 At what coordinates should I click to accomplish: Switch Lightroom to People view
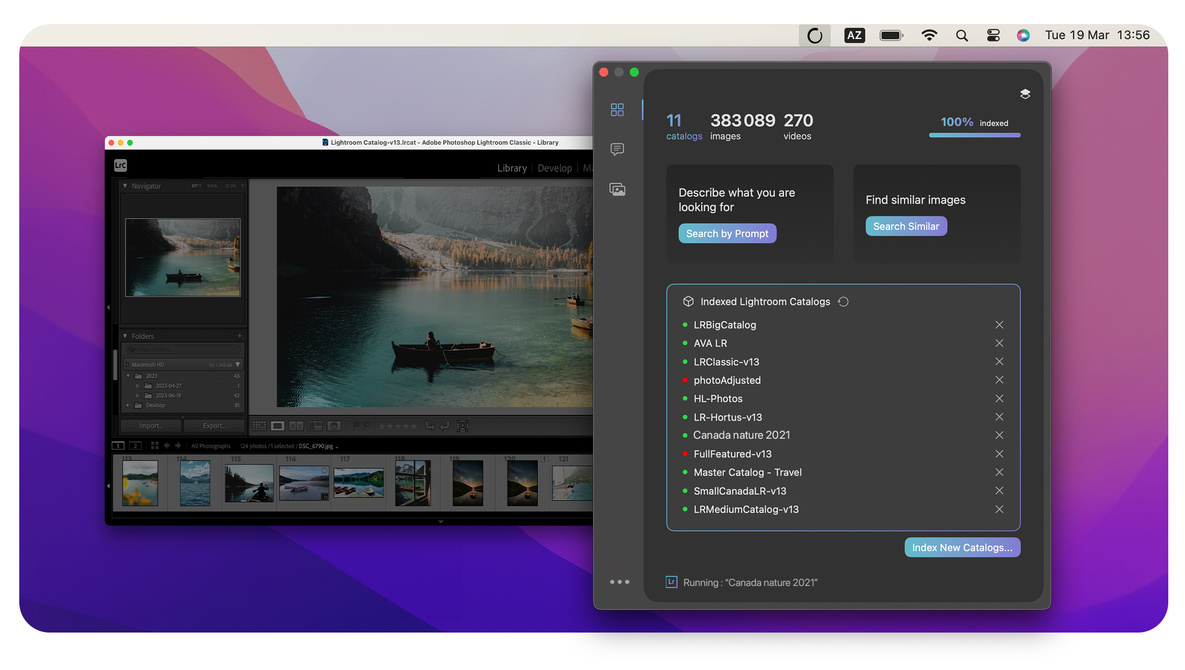[x=334, y=426]
